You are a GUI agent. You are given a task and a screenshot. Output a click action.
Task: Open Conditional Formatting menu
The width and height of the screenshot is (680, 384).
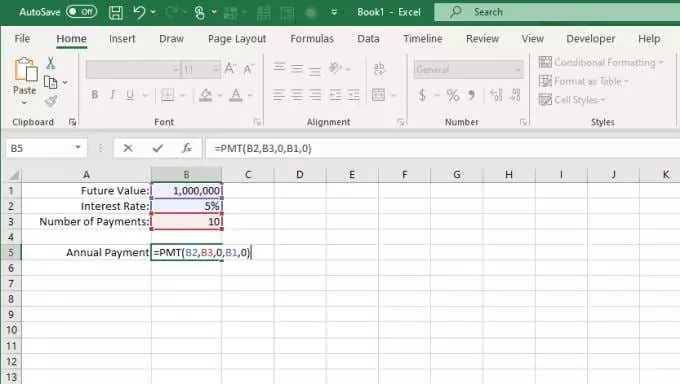[x=601, y=62]
